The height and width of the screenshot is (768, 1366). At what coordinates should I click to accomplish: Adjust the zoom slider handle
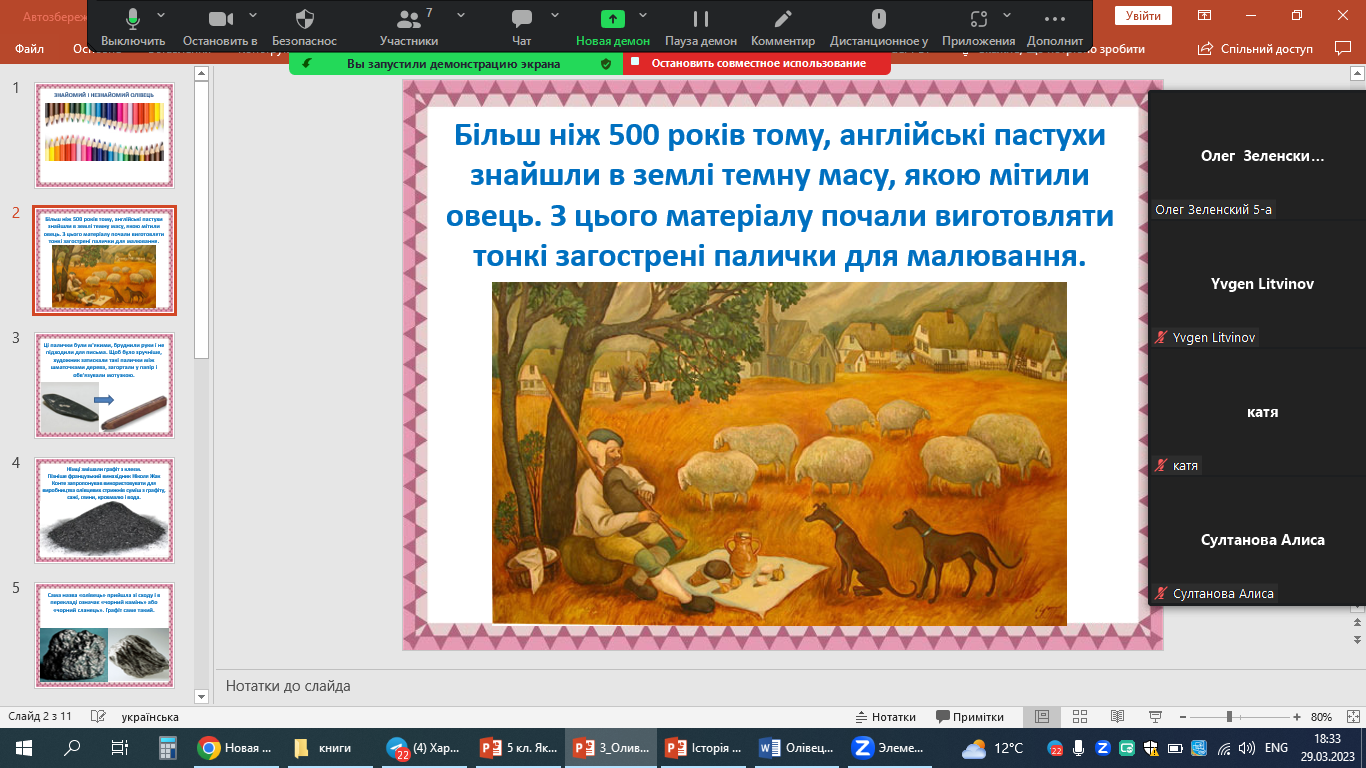[x=1229, y=717]
